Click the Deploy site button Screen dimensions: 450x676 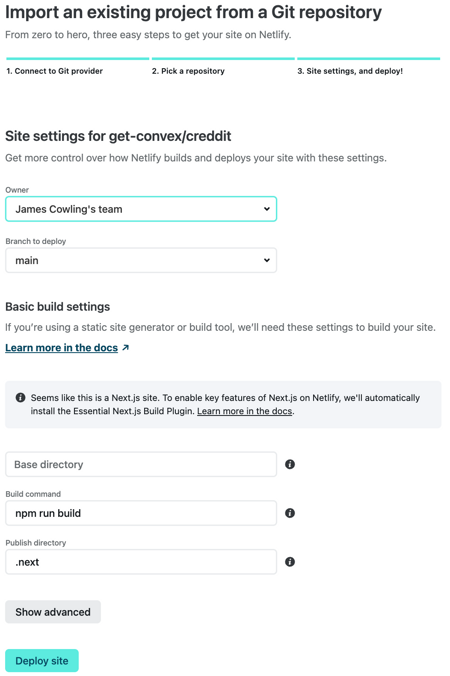[x=42, y=660]
